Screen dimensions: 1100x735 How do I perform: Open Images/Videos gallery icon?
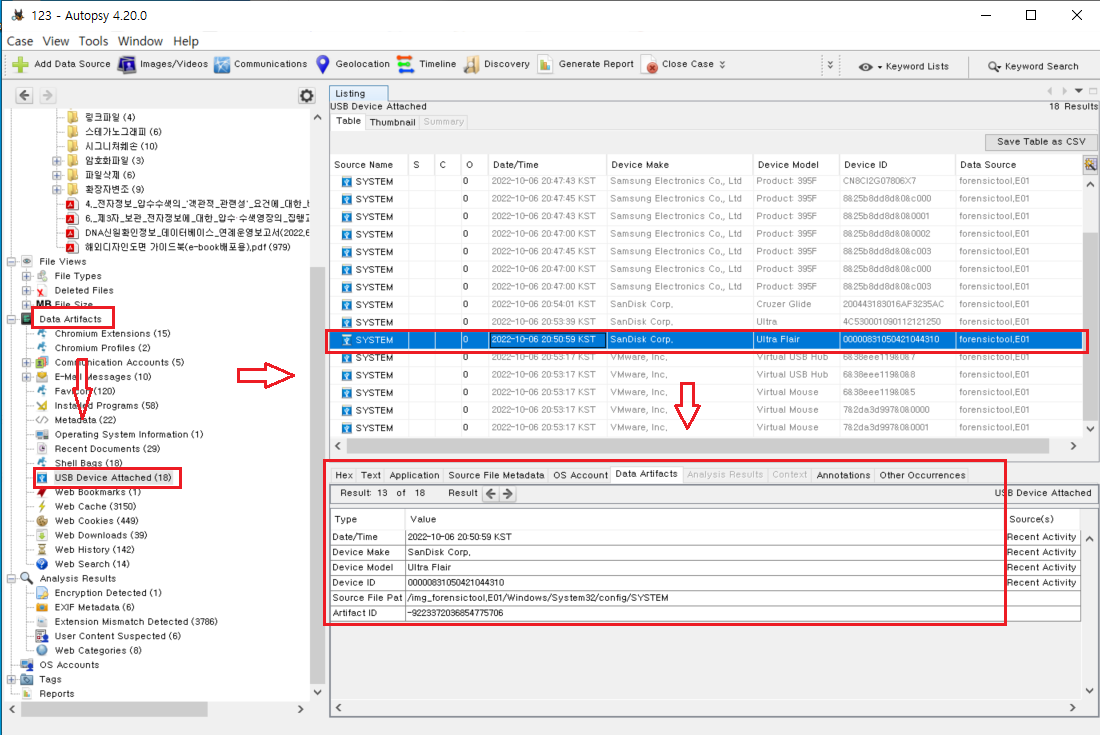127,65
